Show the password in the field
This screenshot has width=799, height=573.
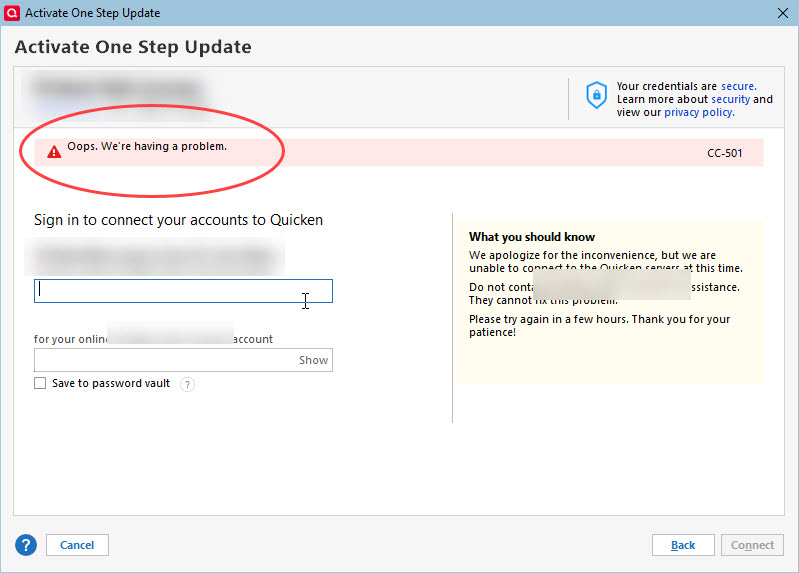pyautogui.click(x=313, y=360)
